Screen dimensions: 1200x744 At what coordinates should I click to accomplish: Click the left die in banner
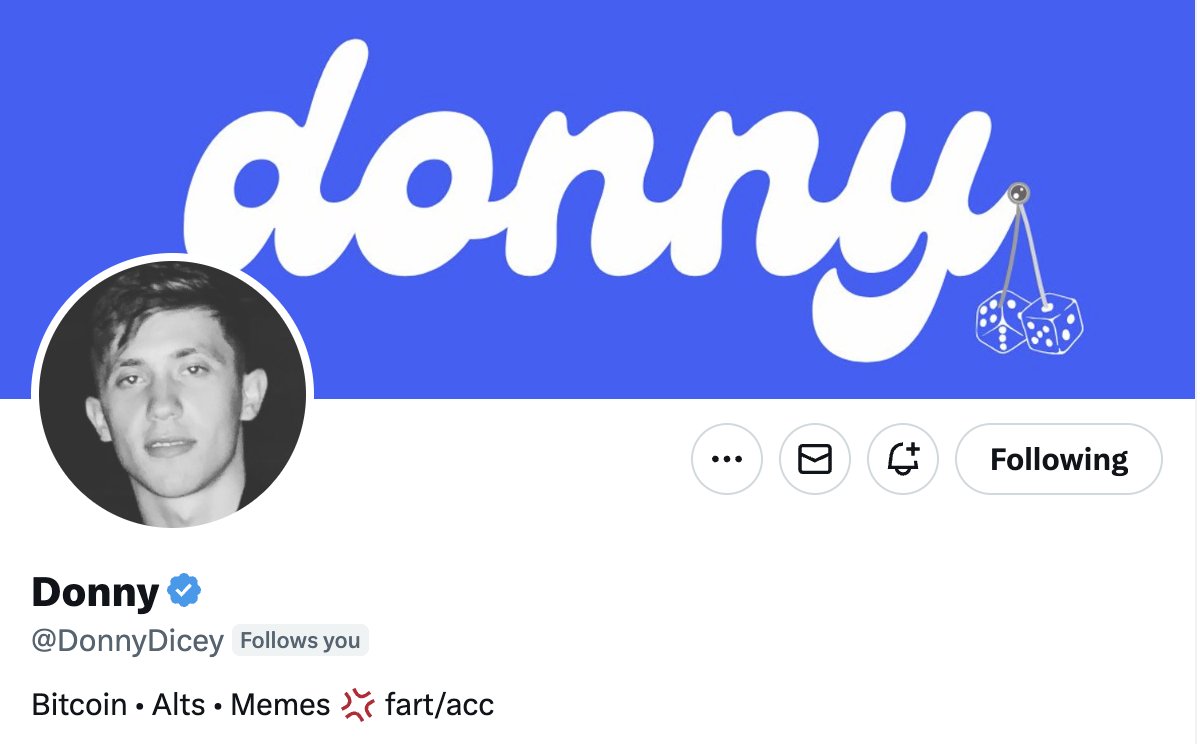pyautogui.click(x=1000, y=321)
